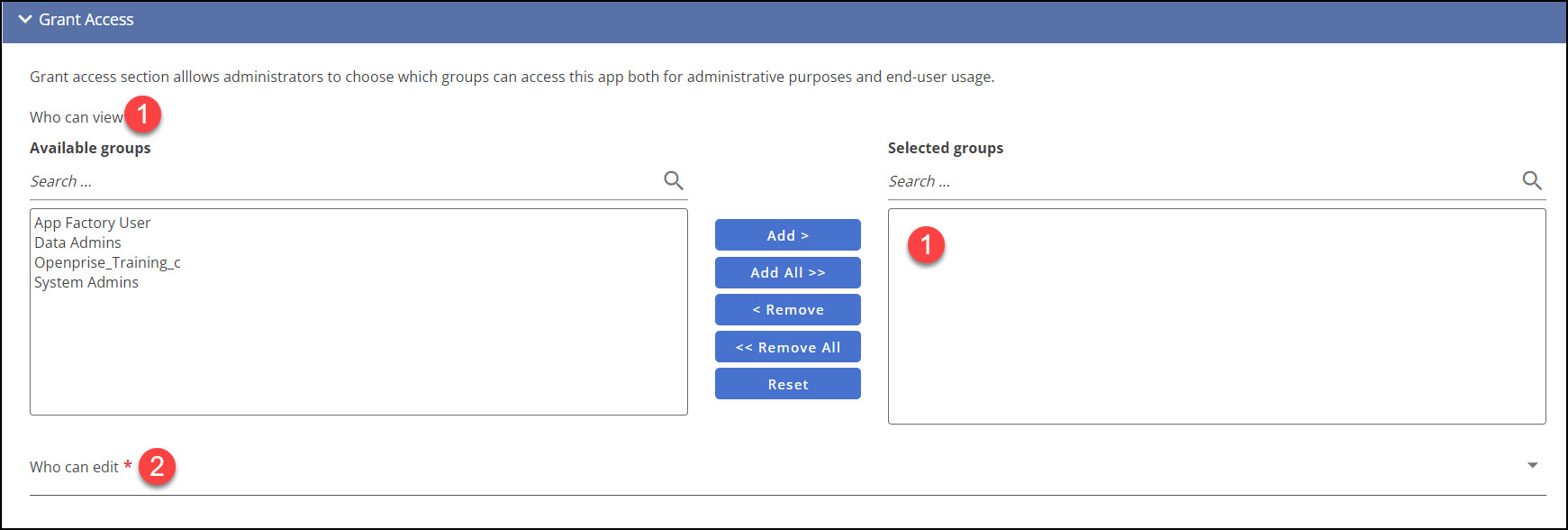Select App Factory User in Available groups
The width and height of the screenshot is (1568, 530).
pos(93,223)
